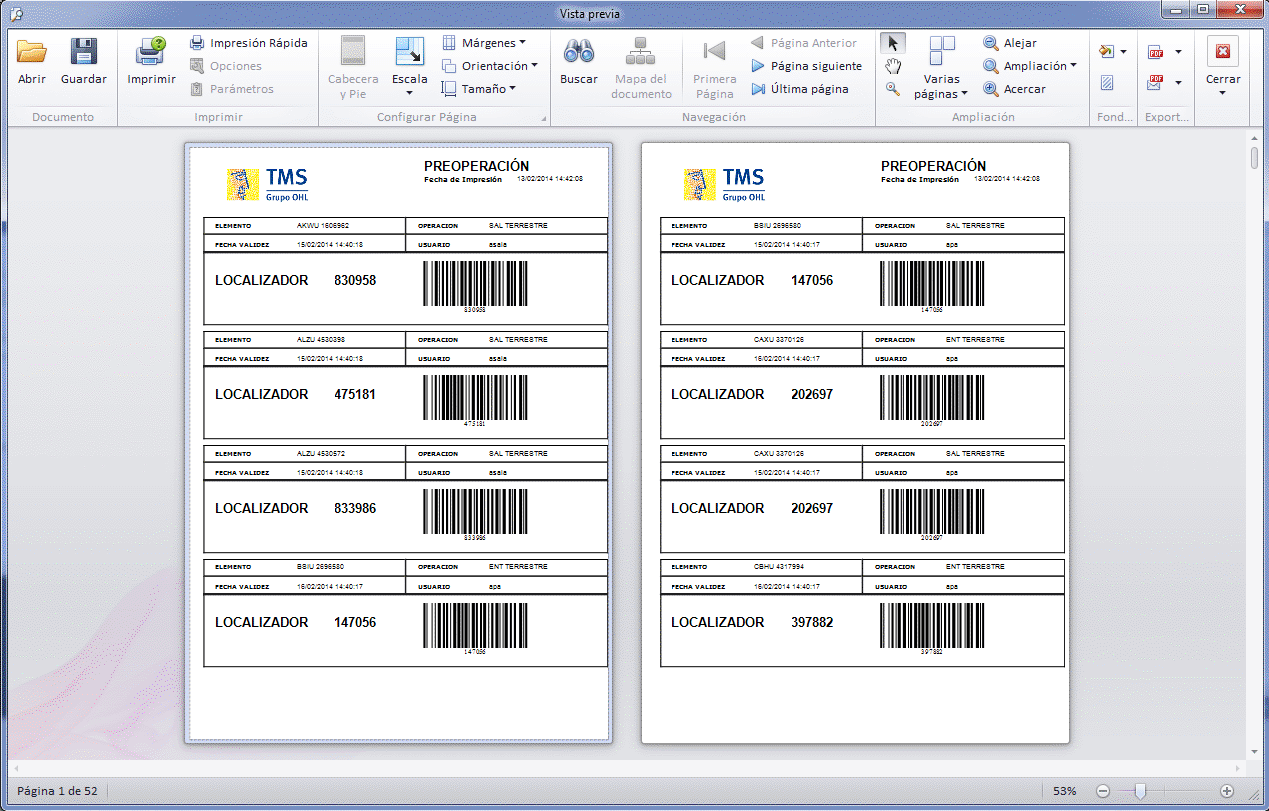Click the vertical scrollbar thumb

(x=1255, y=158)
